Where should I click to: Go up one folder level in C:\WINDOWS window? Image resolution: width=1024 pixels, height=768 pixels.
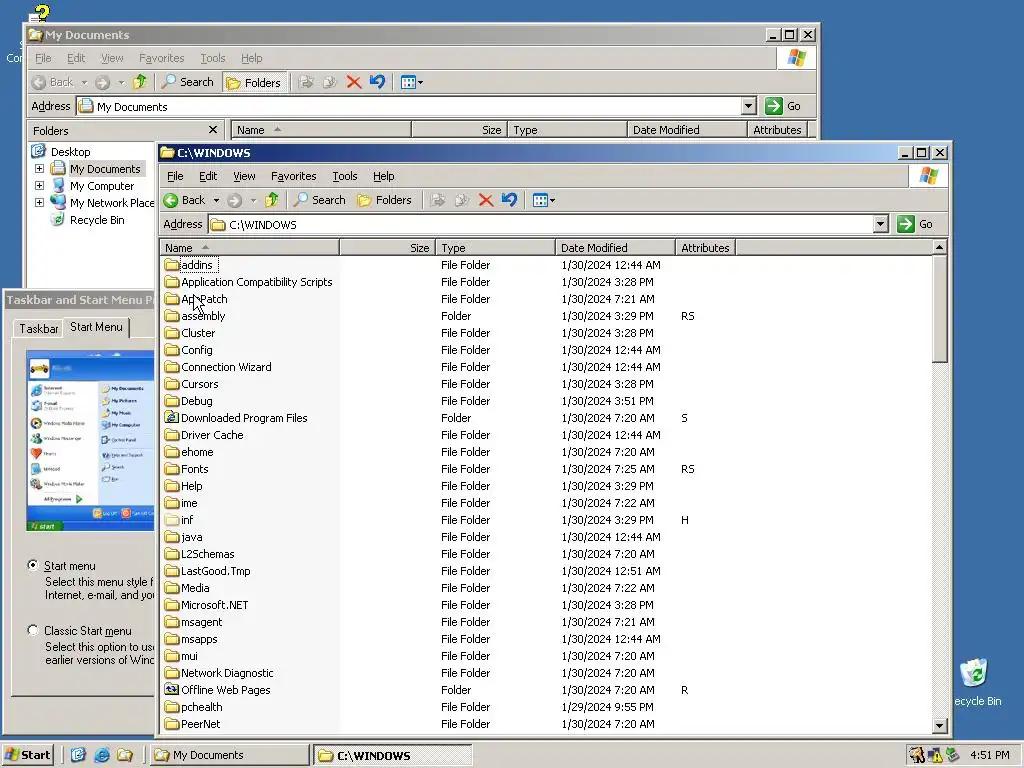pyautogui.click(x=272, y=200)
